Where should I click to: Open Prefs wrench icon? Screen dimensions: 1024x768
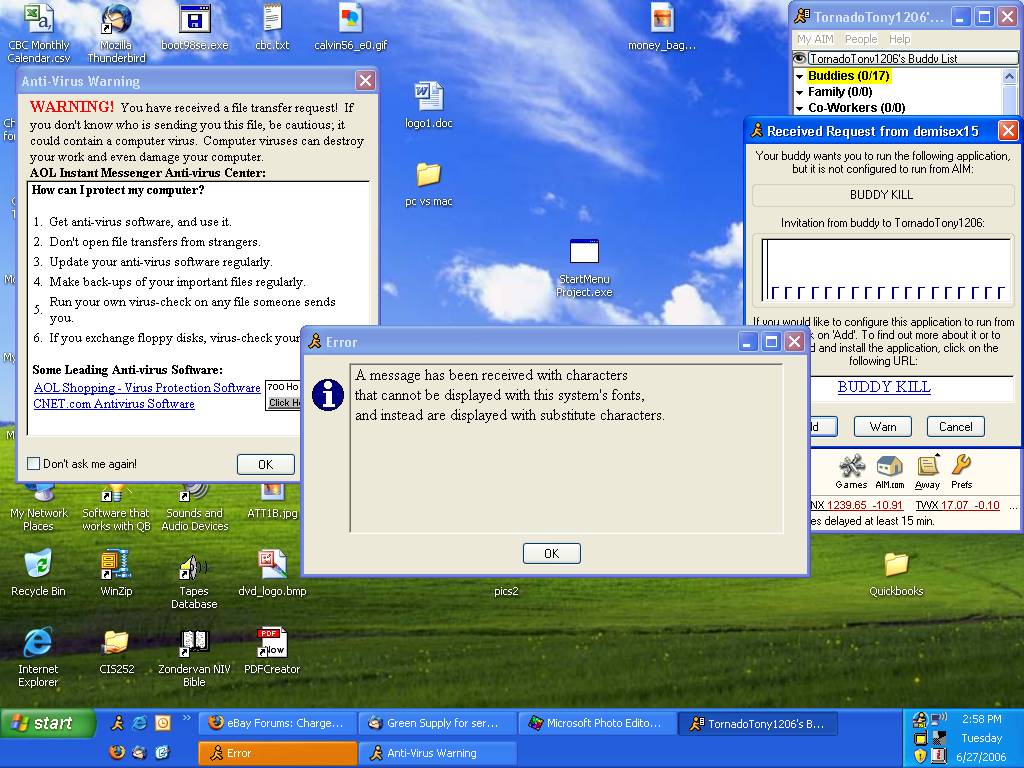pyautogui.click(x=961, y=467)
